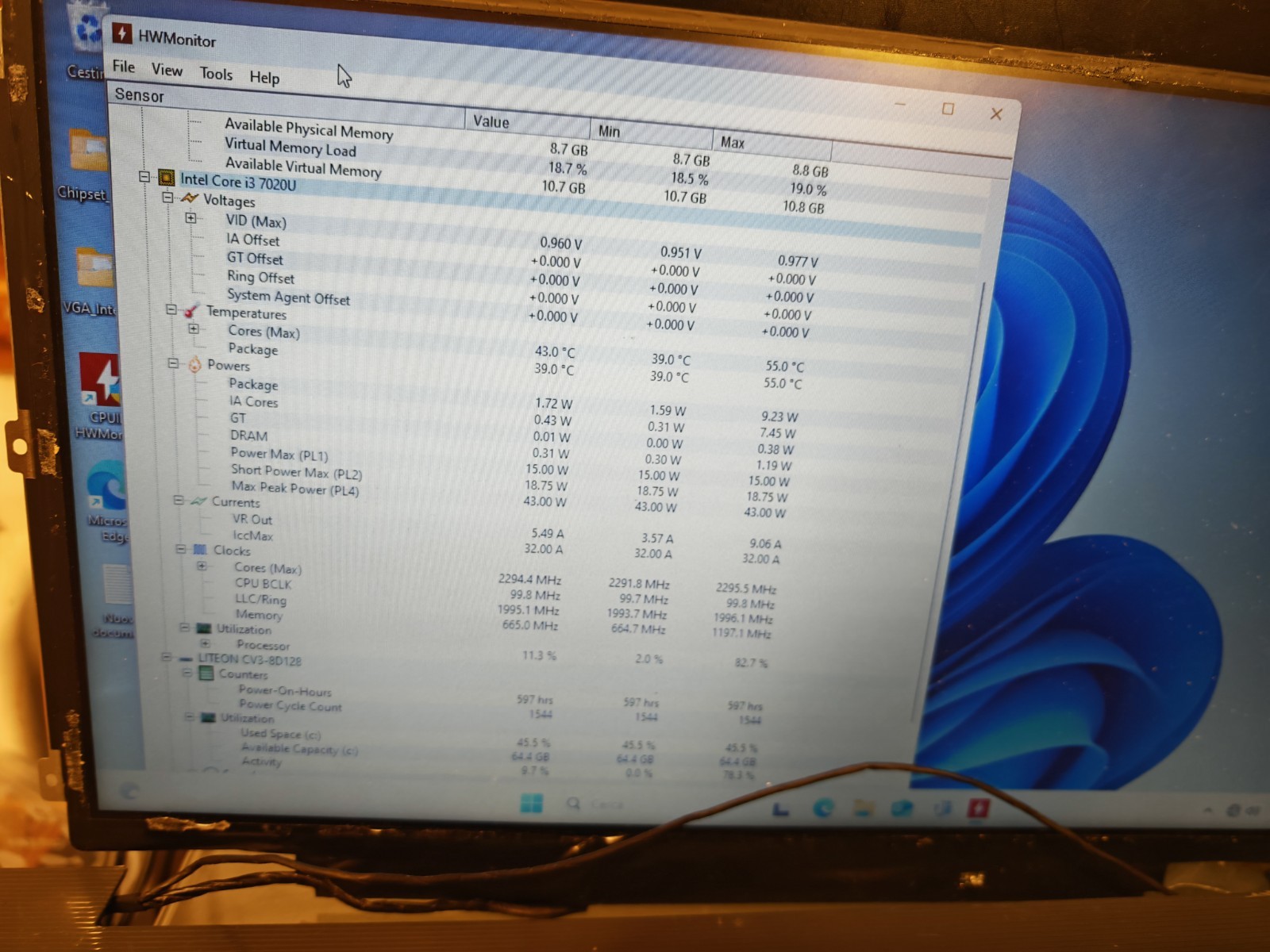Collapse the Voltages group

pos(167,197)
